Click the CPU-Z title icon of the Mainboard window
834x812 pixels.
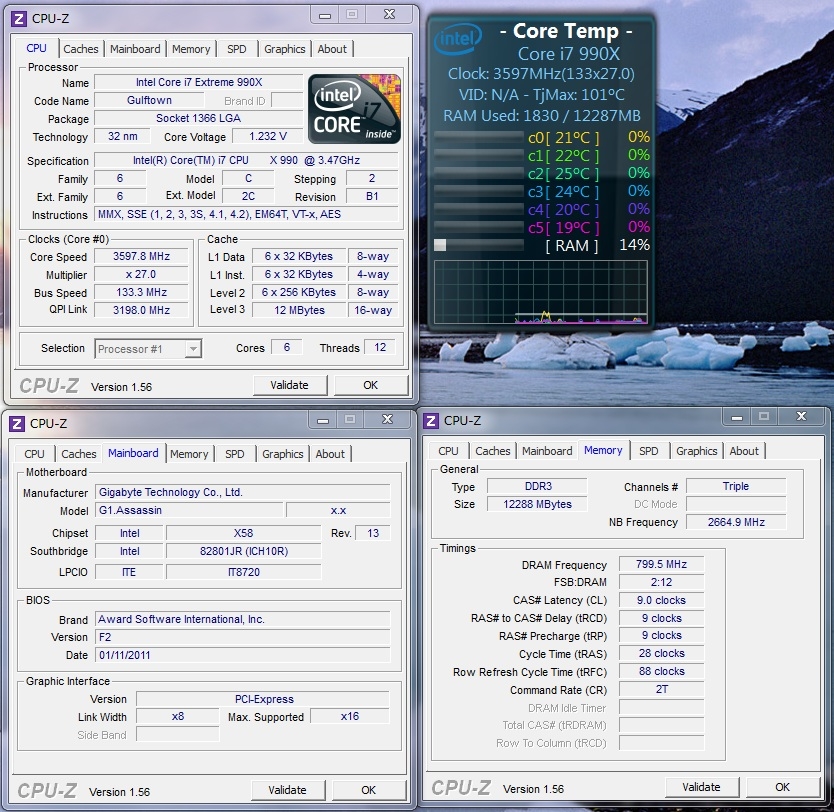17,424
